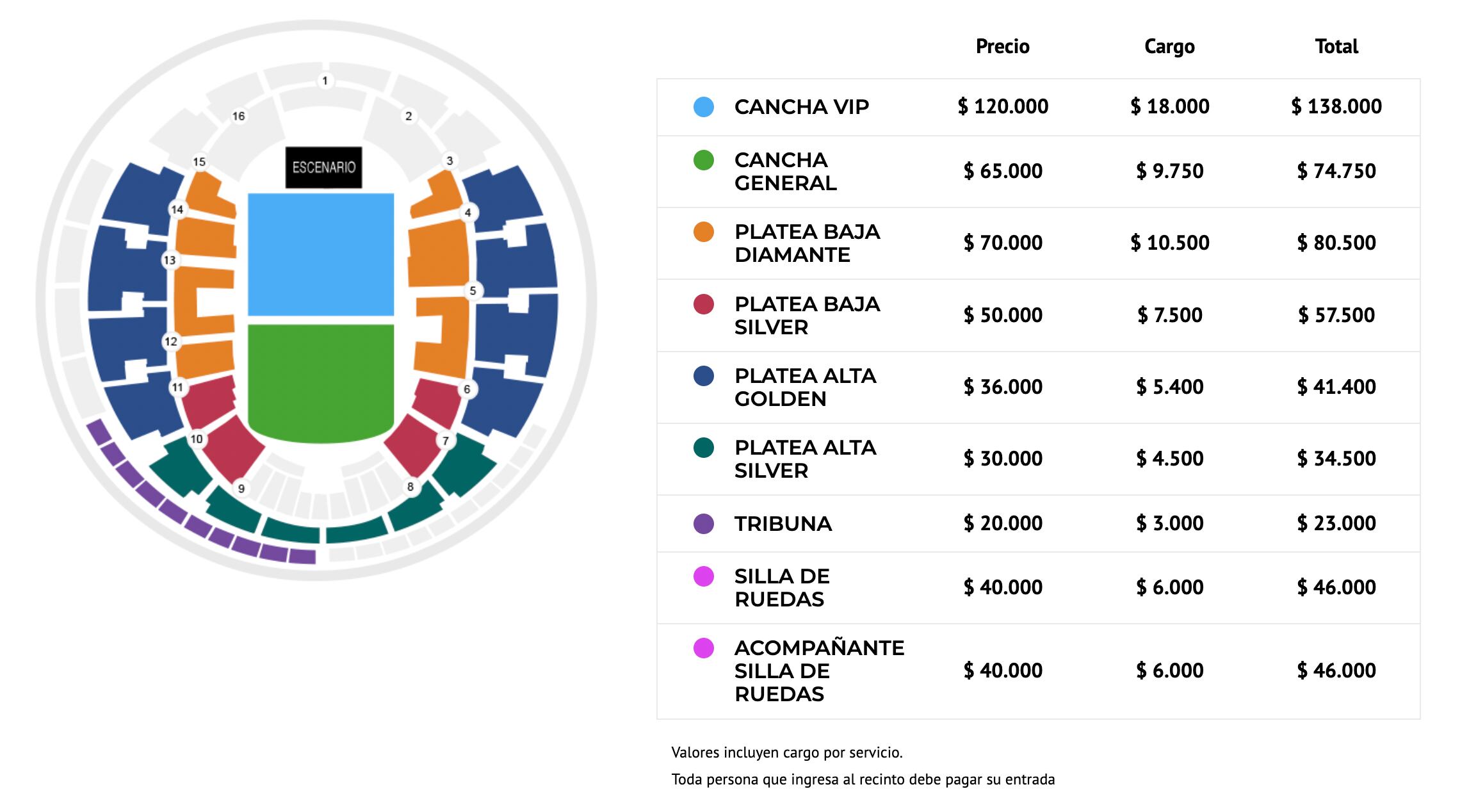Select section marker number 7
This screenshot has height=812, width=1469.
click(x=446, y=441)
